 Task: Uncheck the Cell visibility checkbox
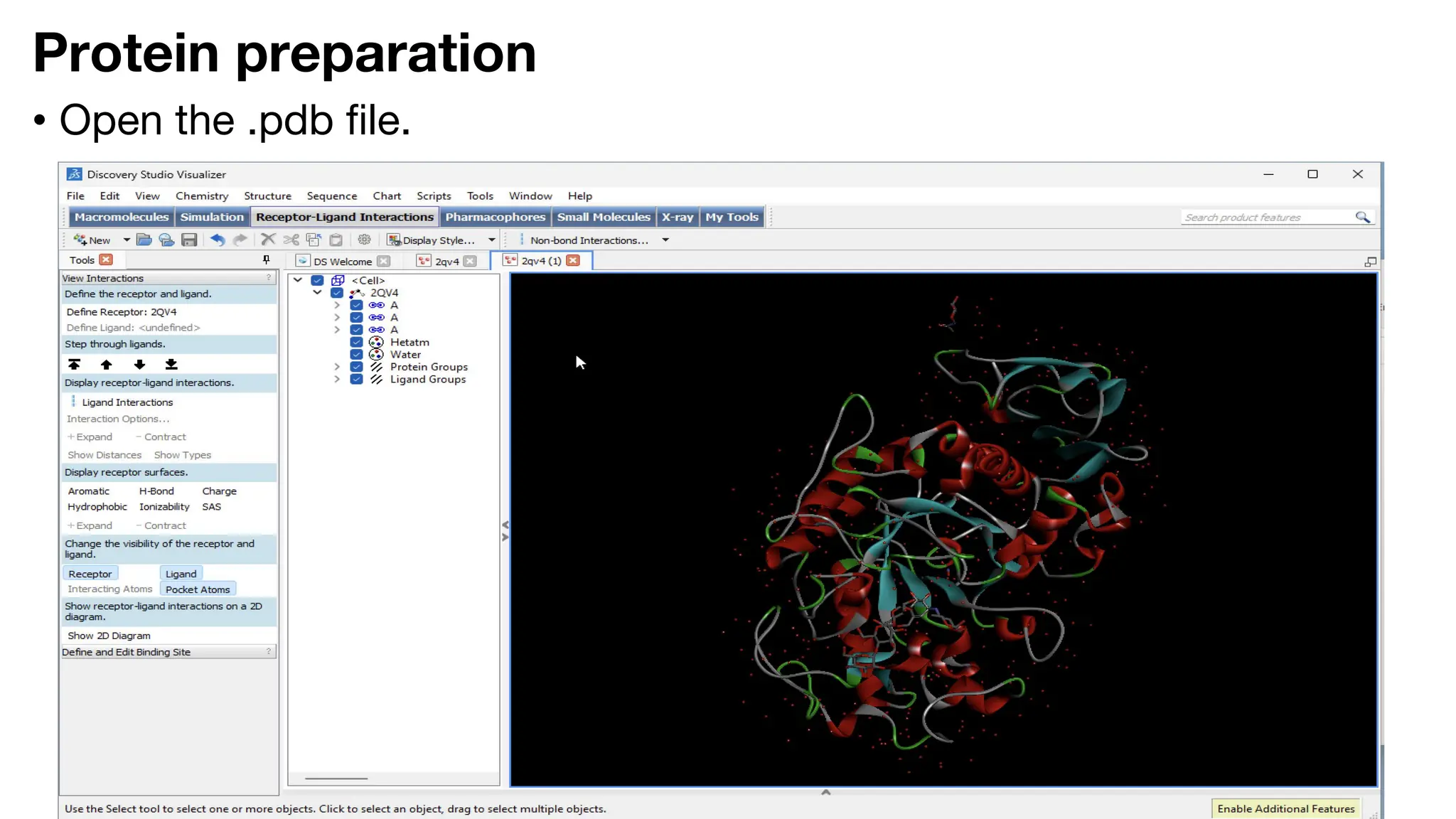coord(318,280)
